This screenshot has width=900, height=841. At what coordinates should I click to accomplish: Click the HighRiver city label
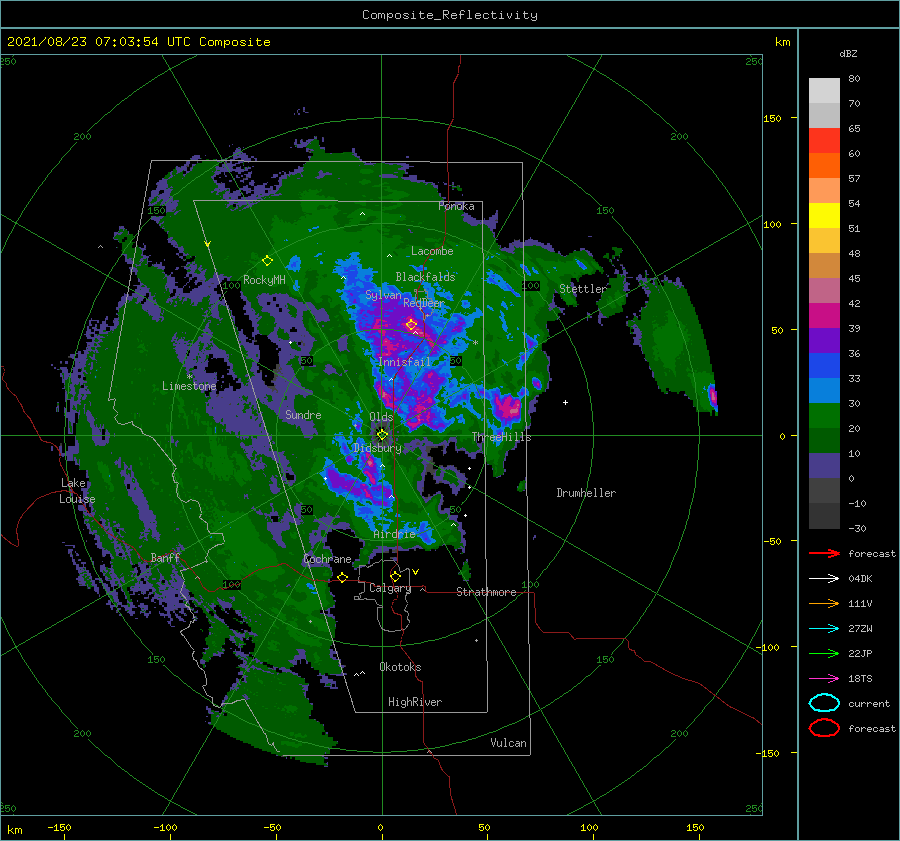pyautogui.click(x=415, y=702)
